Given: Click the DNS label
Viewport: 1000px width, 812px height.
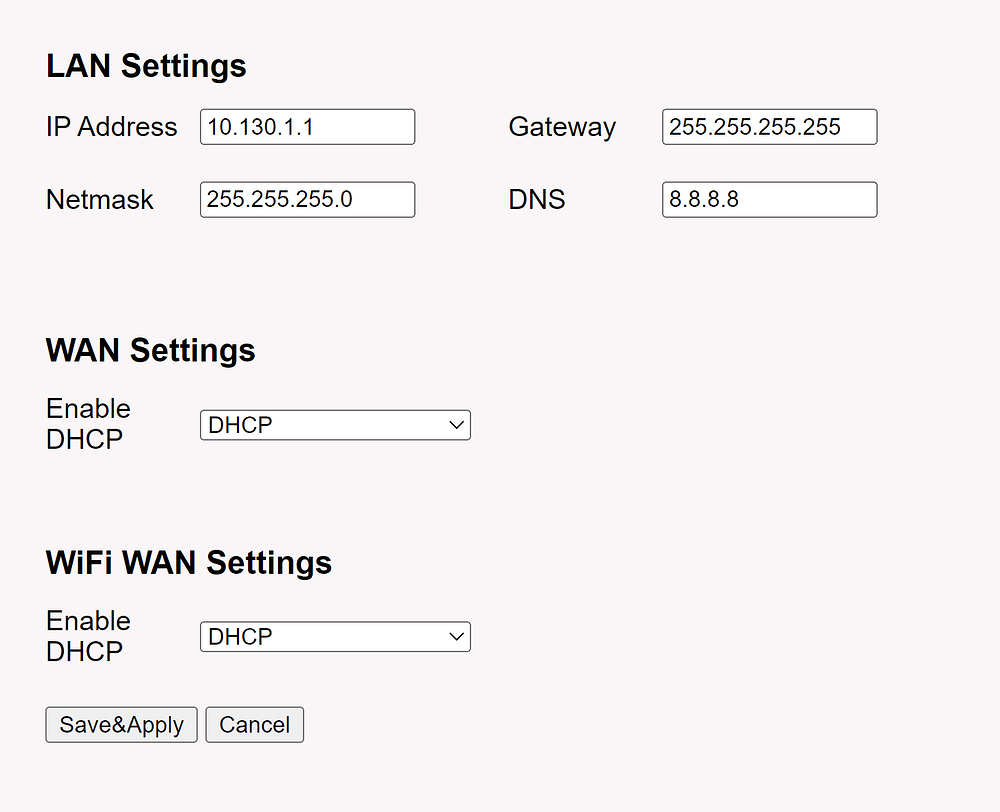Looking at the screenshot, I should pos(537,200).
